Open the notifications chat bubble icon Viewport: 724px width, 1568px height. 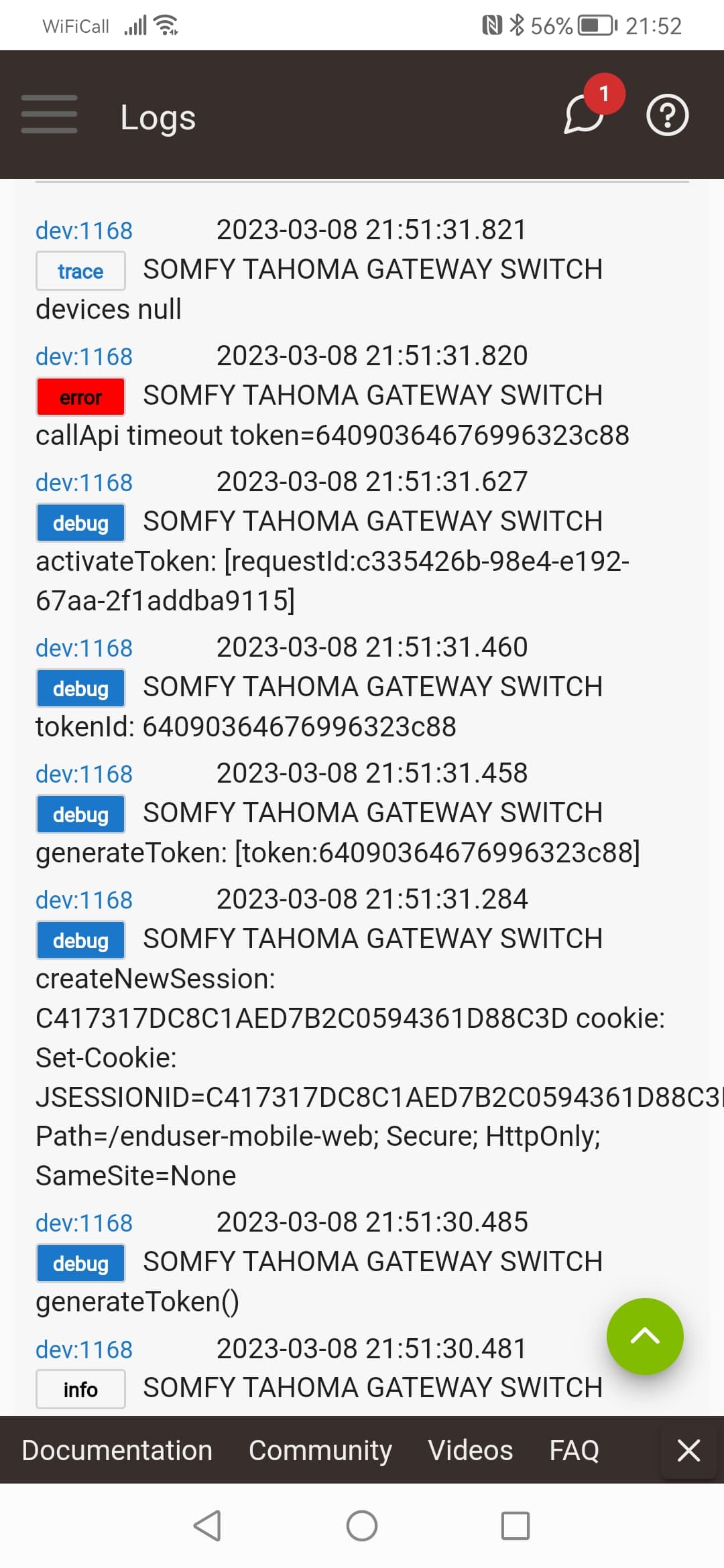coord(584,115)
